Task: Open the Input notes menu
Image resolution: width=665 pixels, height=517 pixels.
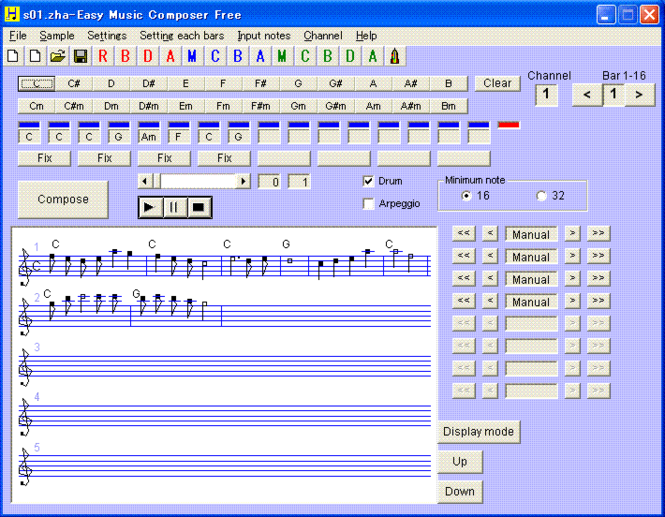Action: pyautogui.click(x=264, y=35)
